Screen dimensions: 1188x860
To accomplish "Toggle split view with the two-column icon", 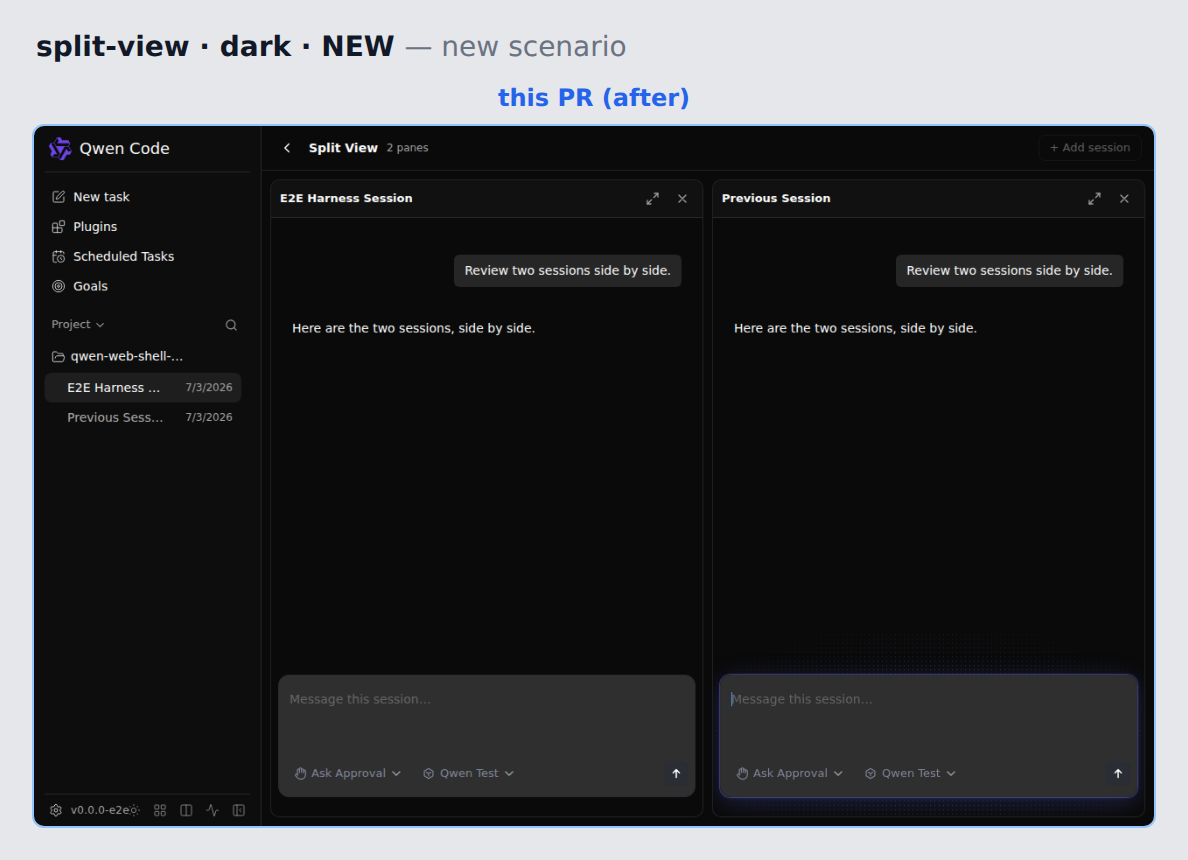I will (186, 810).
